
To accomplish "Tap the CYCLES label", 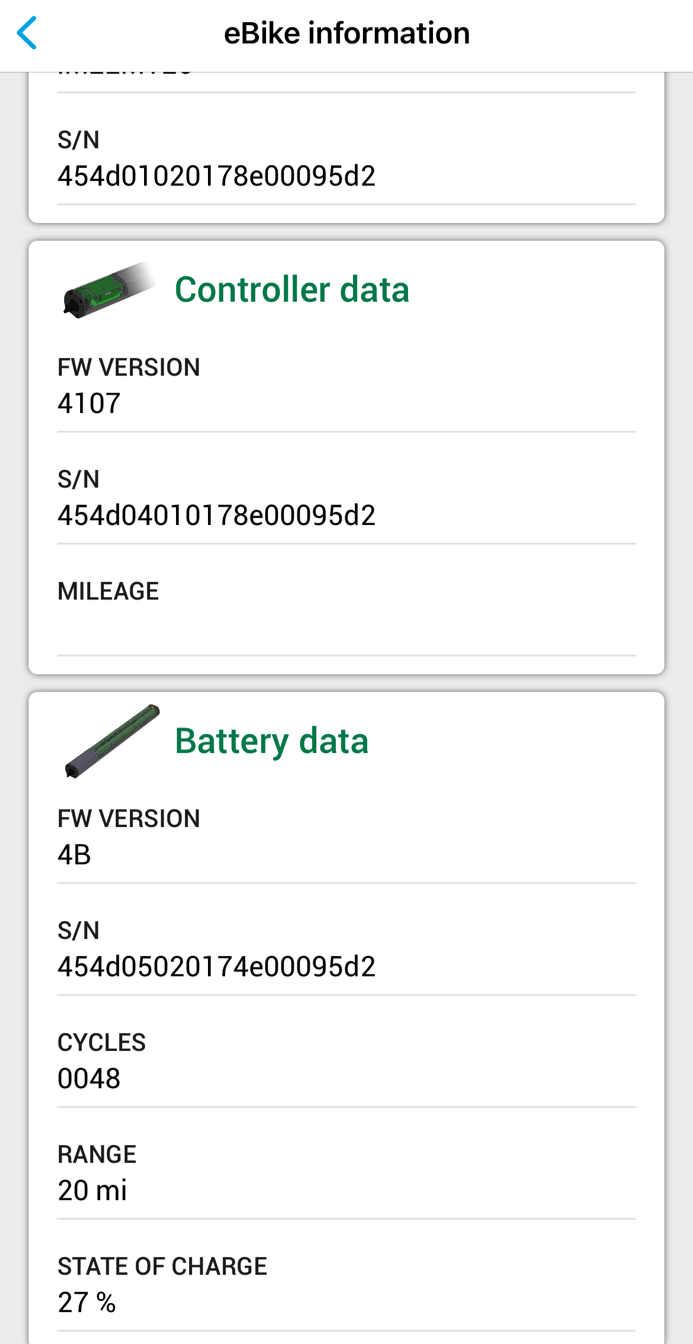I will [x=102, y=1042].
